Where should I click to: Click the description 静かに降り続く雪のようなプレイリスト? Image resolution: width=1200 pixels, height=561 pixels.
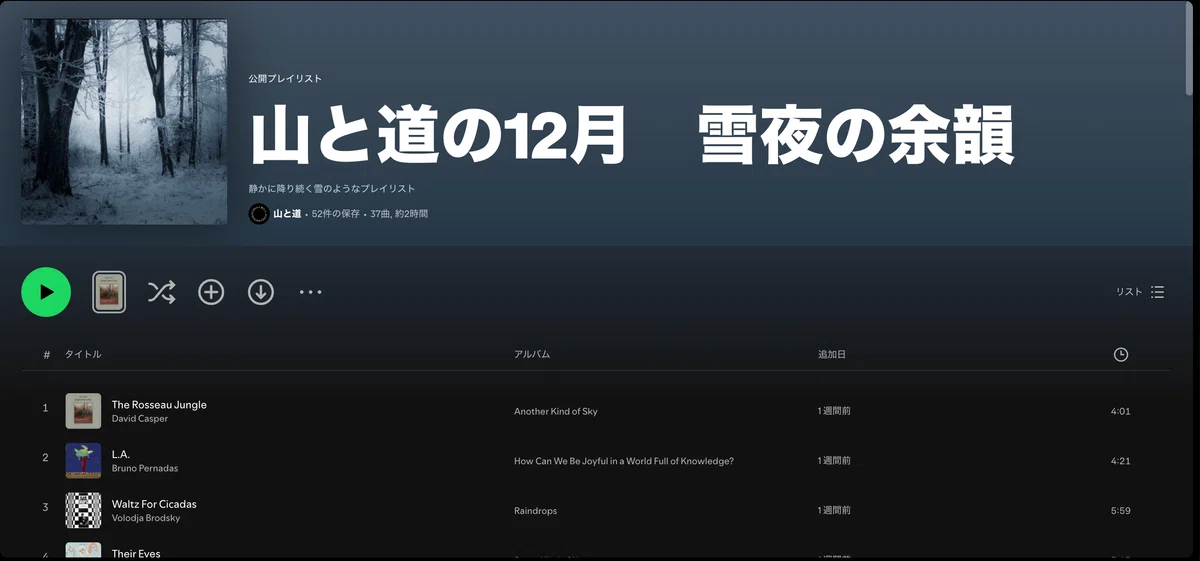332,188
